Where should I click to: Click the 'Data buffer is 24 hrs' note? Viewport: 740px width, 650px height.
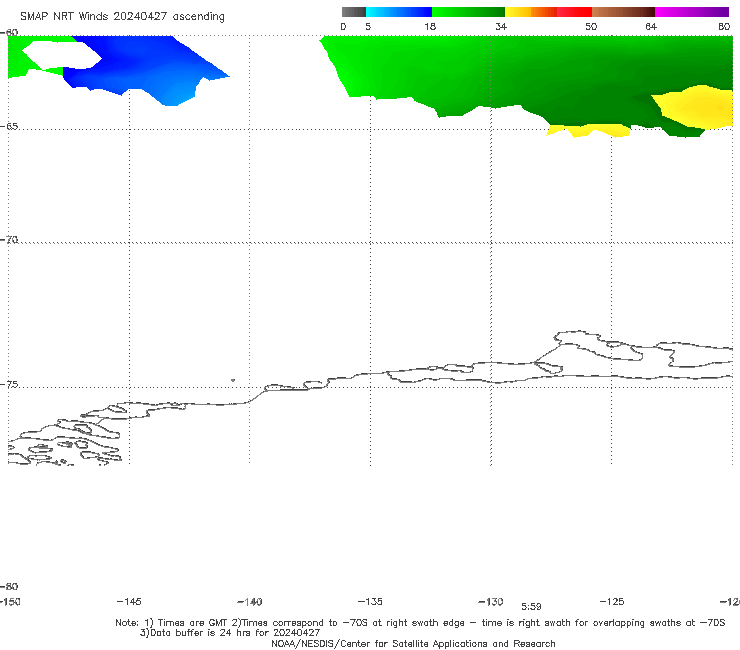(x=230, y=633)
